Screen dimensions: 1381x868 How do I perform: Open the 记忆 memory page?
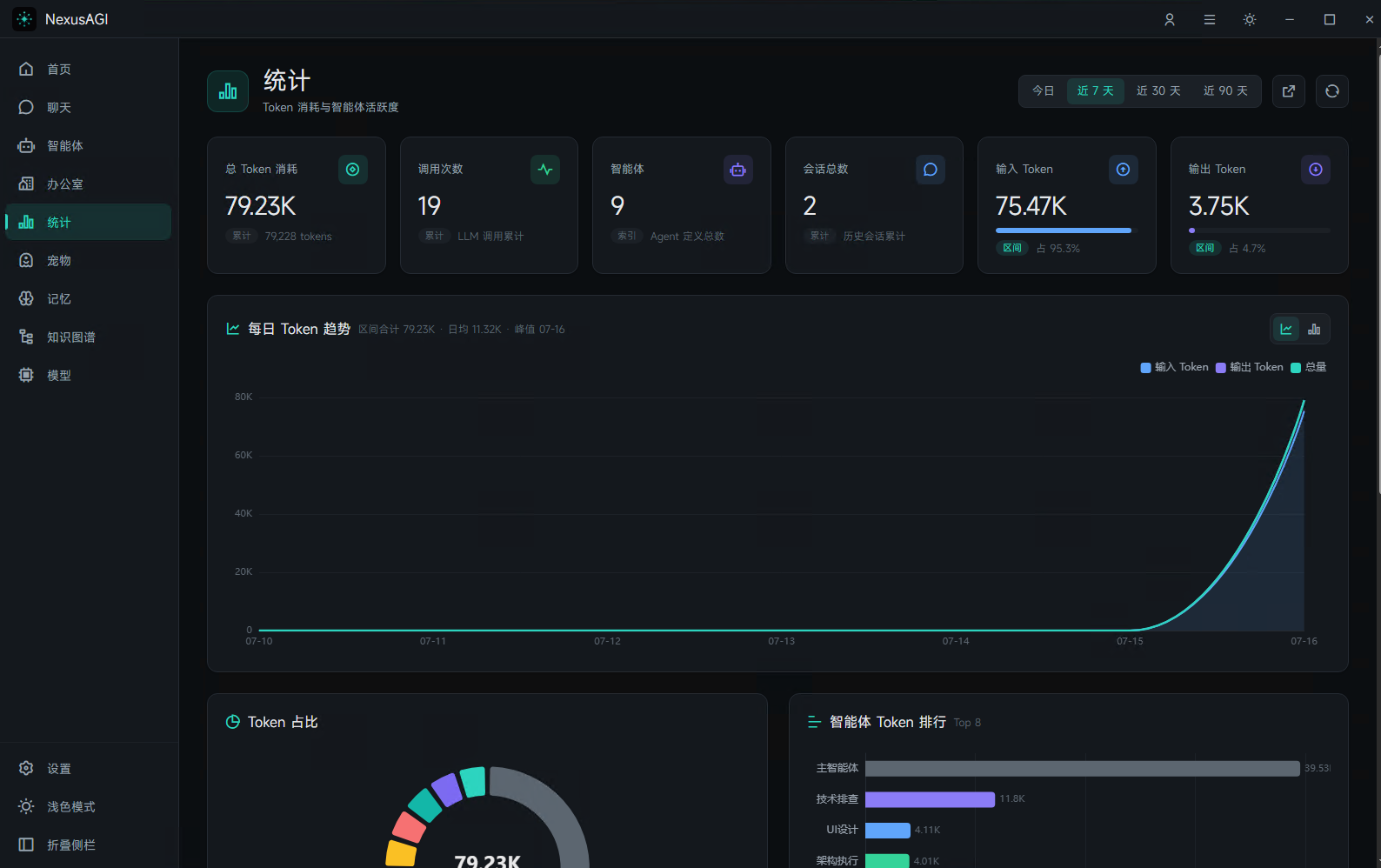(x=88, y=299)
